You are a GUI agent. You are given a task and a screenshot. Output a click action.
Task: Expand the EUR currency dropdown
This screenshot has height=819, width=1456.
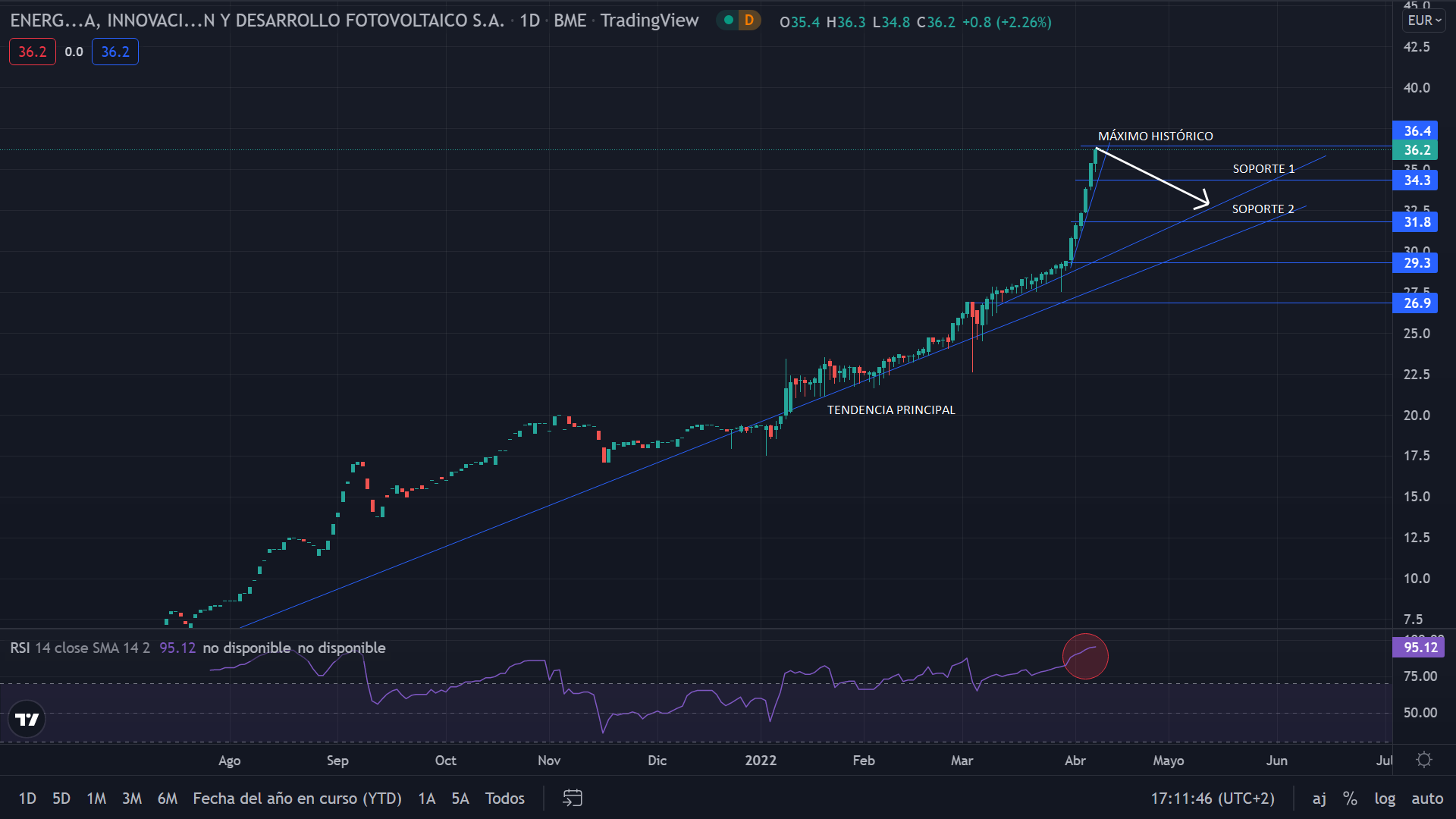[1423, 20]
